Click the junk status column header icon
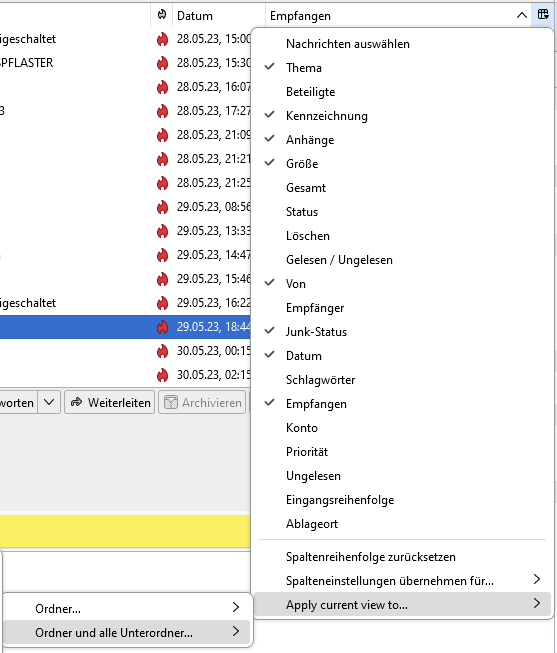This screenshot has width=557, height=653. 162,15
